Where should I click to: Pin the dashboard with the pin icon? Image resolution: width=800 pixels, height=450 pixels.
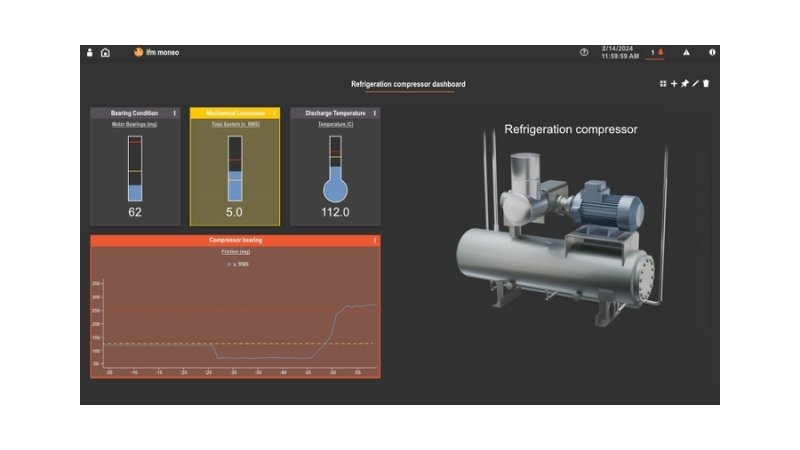coord(685,83)
